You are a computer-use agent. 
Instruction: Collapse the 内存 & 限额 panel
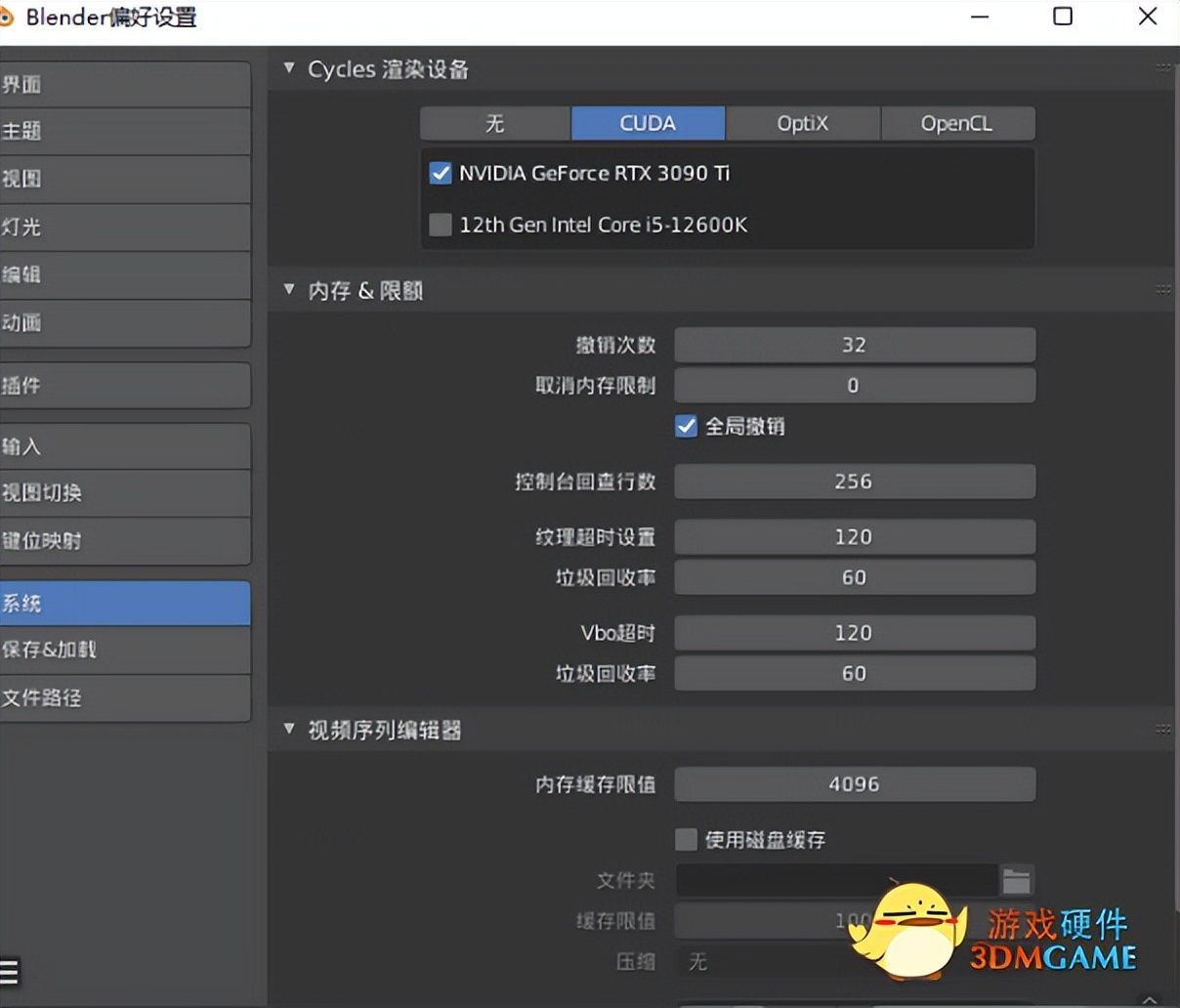[x=289, y=290]
